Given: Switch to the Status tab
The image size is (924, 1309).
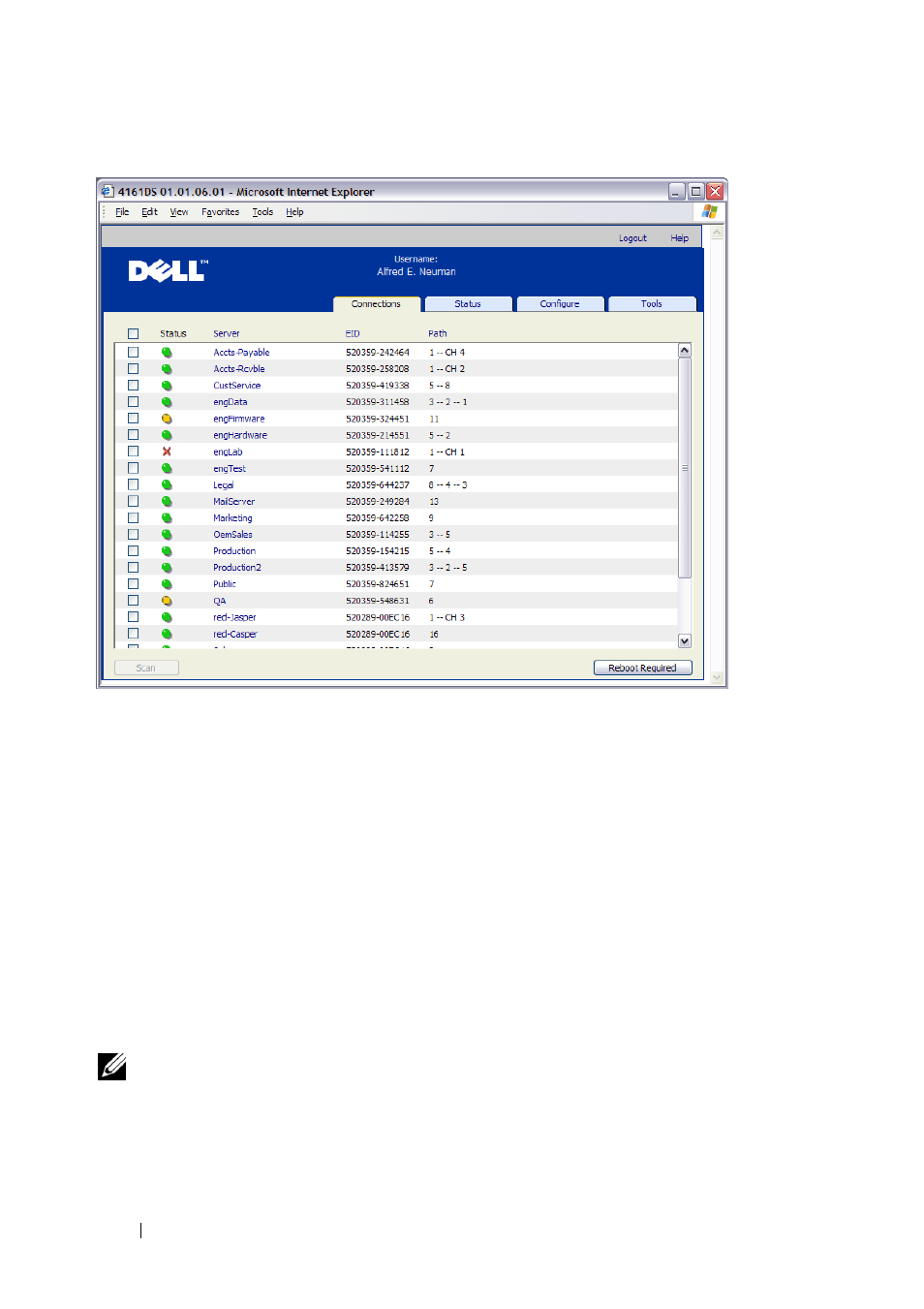Looking at the screenshot, I should point(468,304).
